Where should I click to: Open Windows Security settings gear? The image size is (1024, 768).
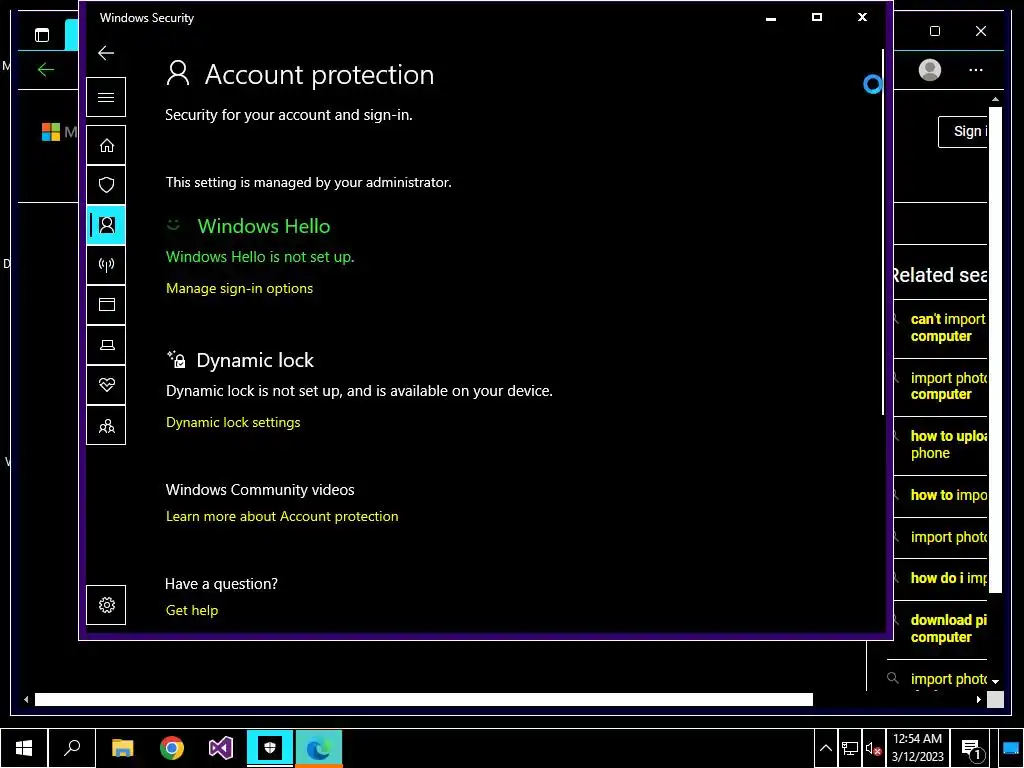coord(106,605)
